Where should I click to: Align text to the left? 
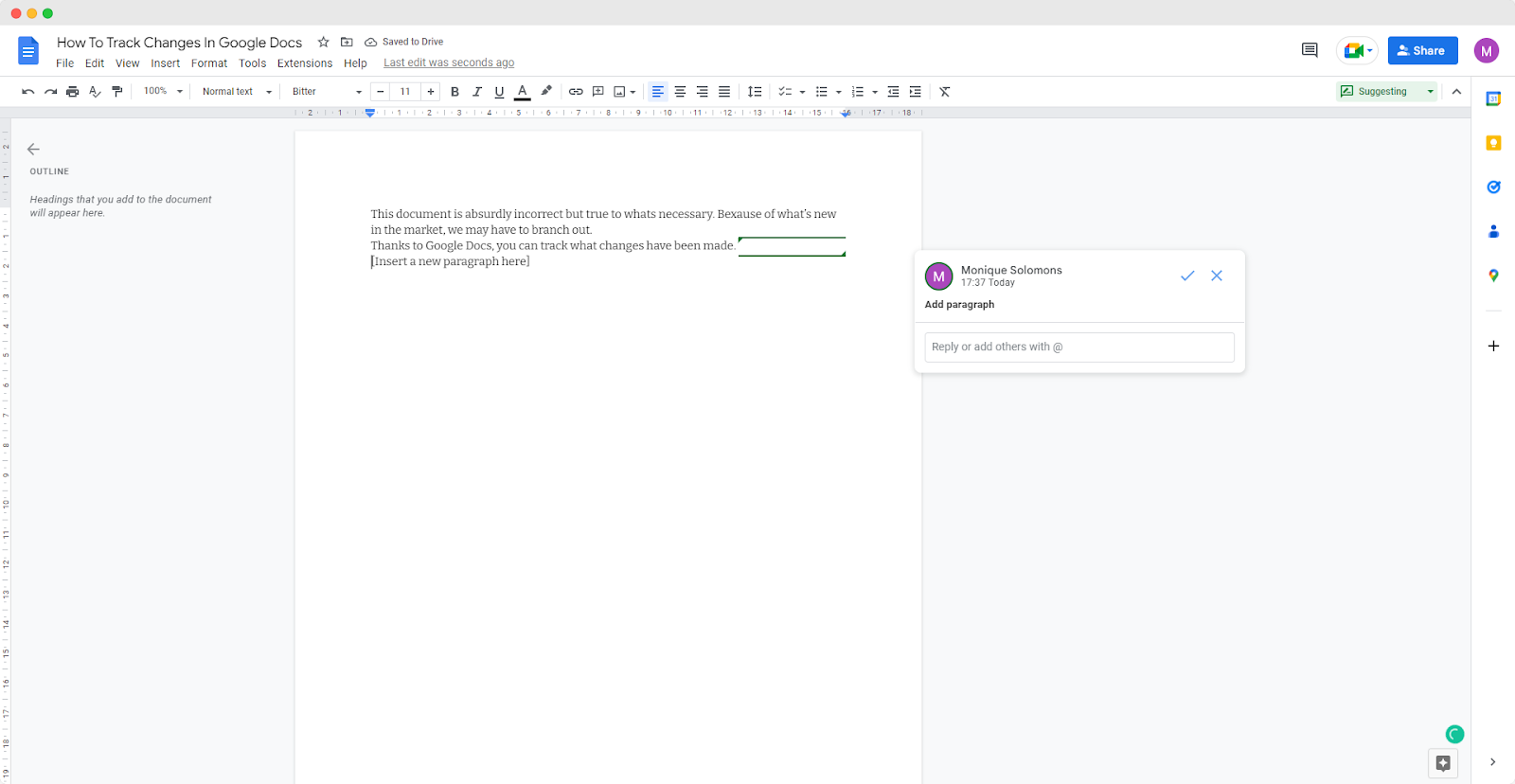pos(658,92)
